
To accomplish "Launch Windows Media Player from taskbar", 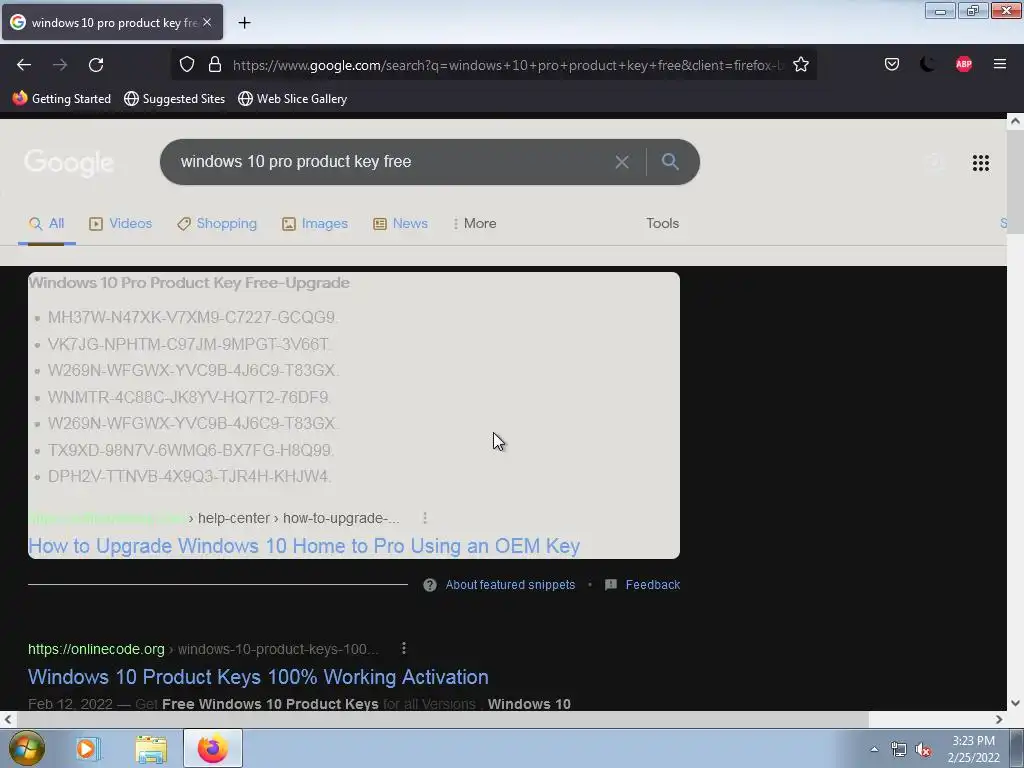I will pos(87,748).
